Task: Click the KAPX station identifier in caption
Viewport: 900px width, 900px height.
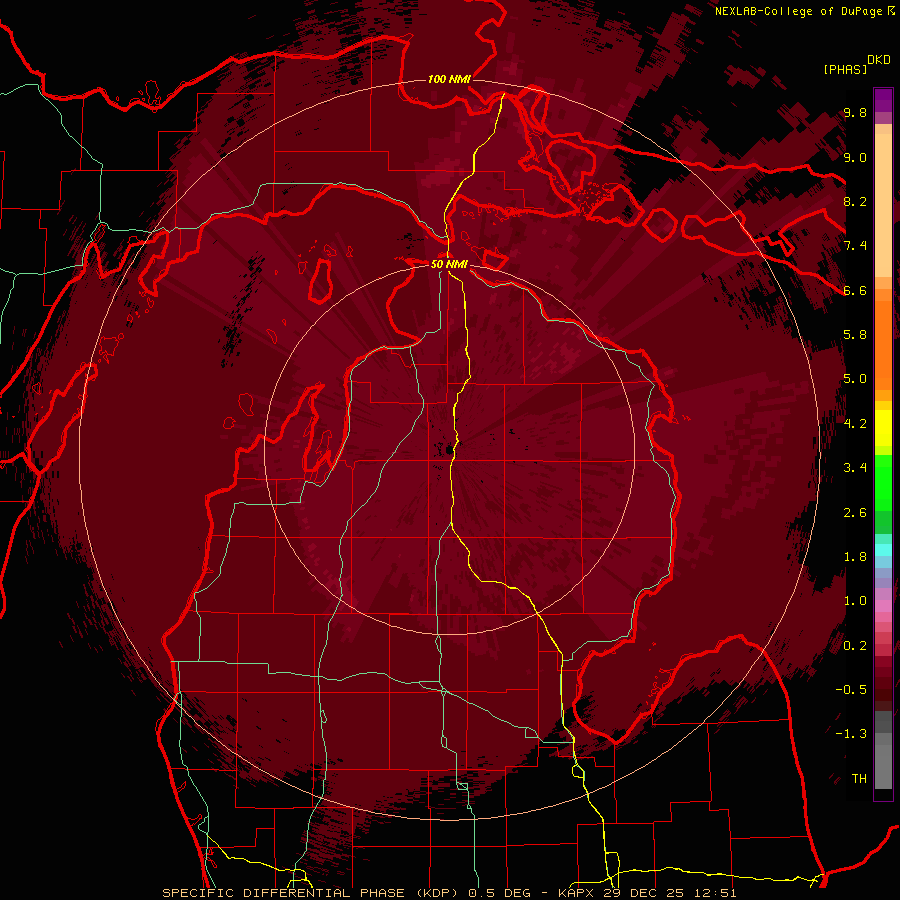Action: point(577,893)
